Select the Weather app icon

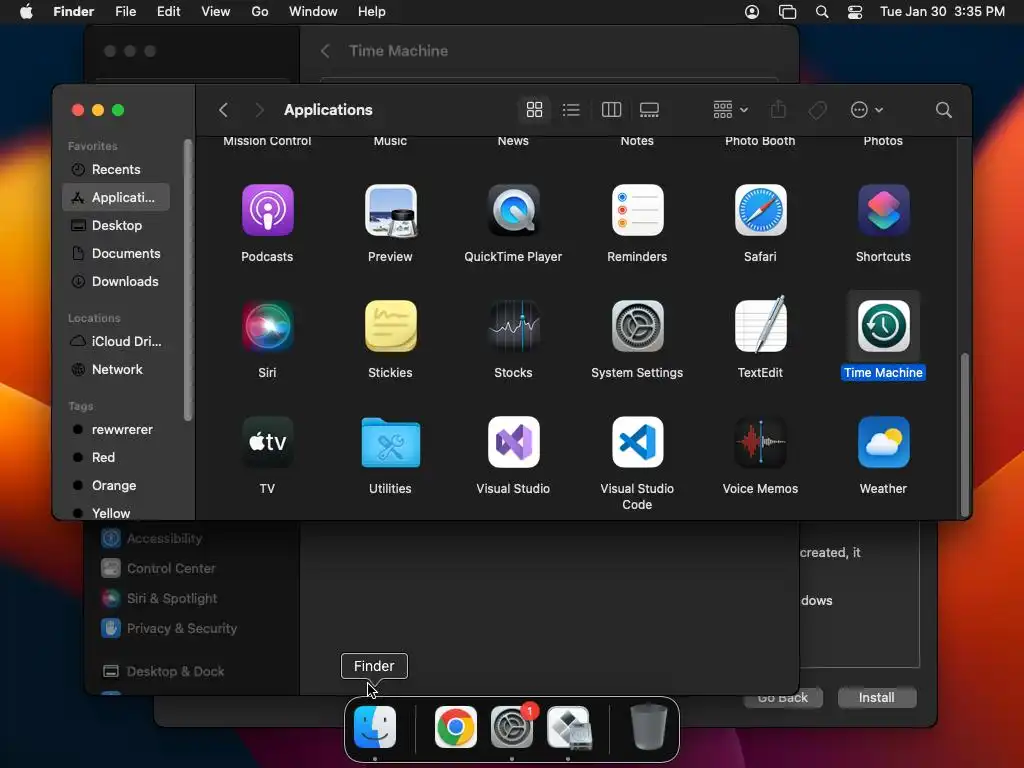883,442
